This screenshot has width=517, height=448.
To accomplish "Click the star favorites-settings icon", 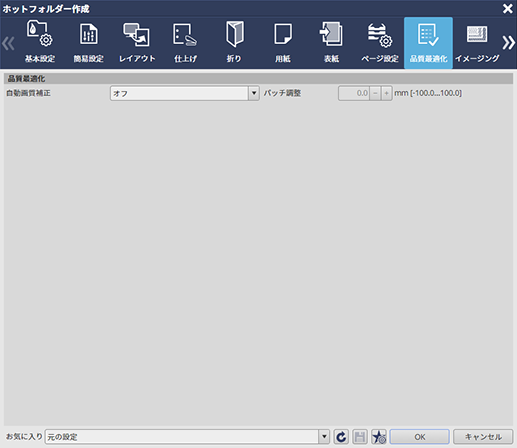I will [379, 437].
